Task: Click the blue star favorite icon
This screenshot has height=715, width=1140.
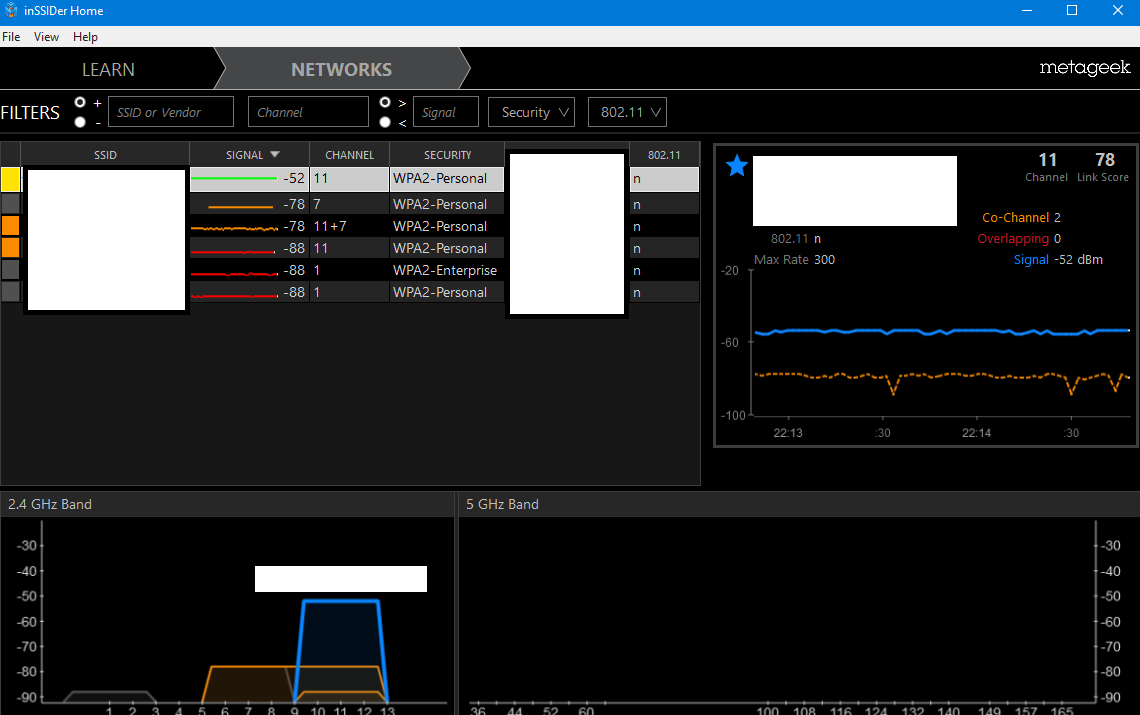Action: [x=736, y=166]
